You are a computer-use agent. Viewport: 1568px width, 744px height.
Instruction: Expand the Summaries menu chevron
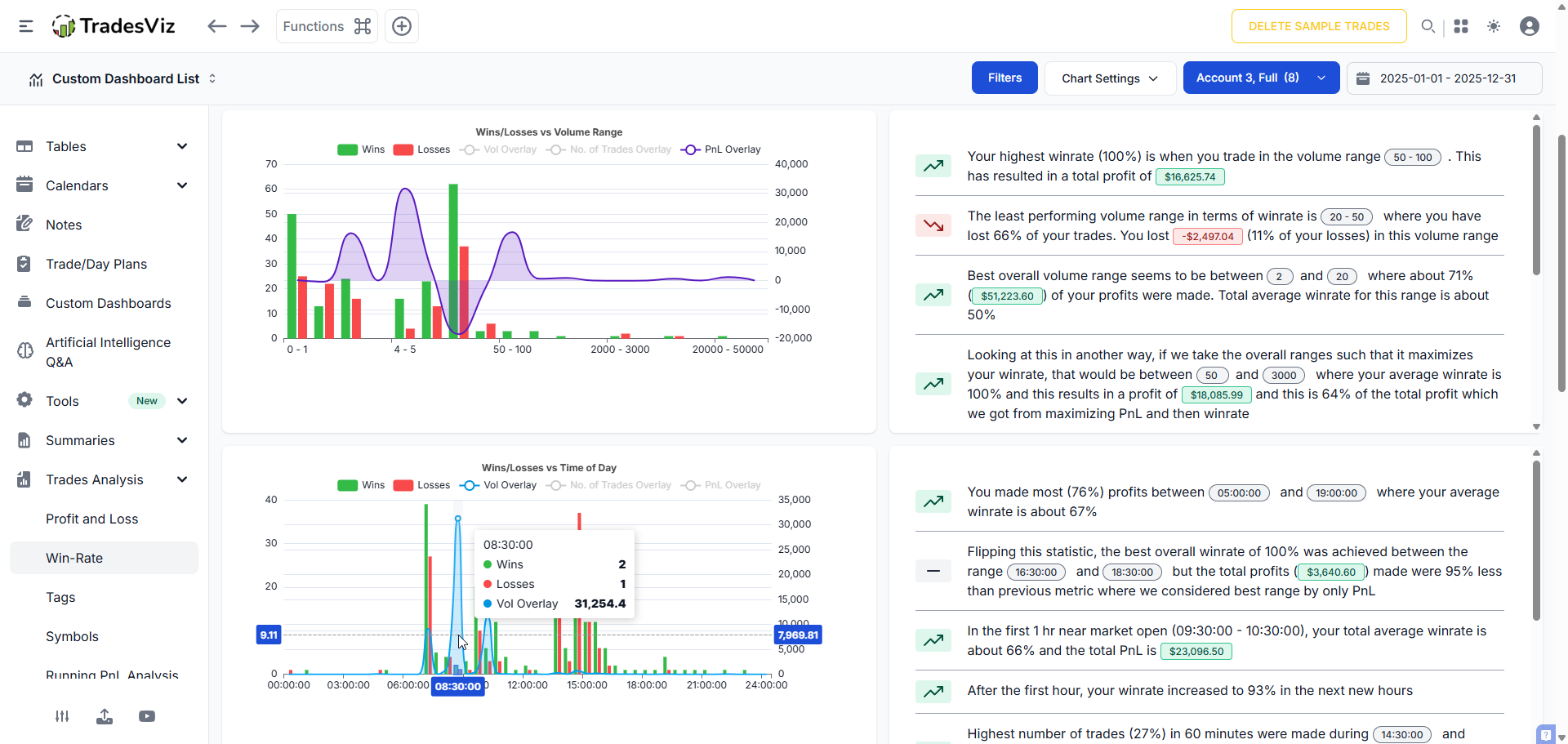click(x=182, y=440)
